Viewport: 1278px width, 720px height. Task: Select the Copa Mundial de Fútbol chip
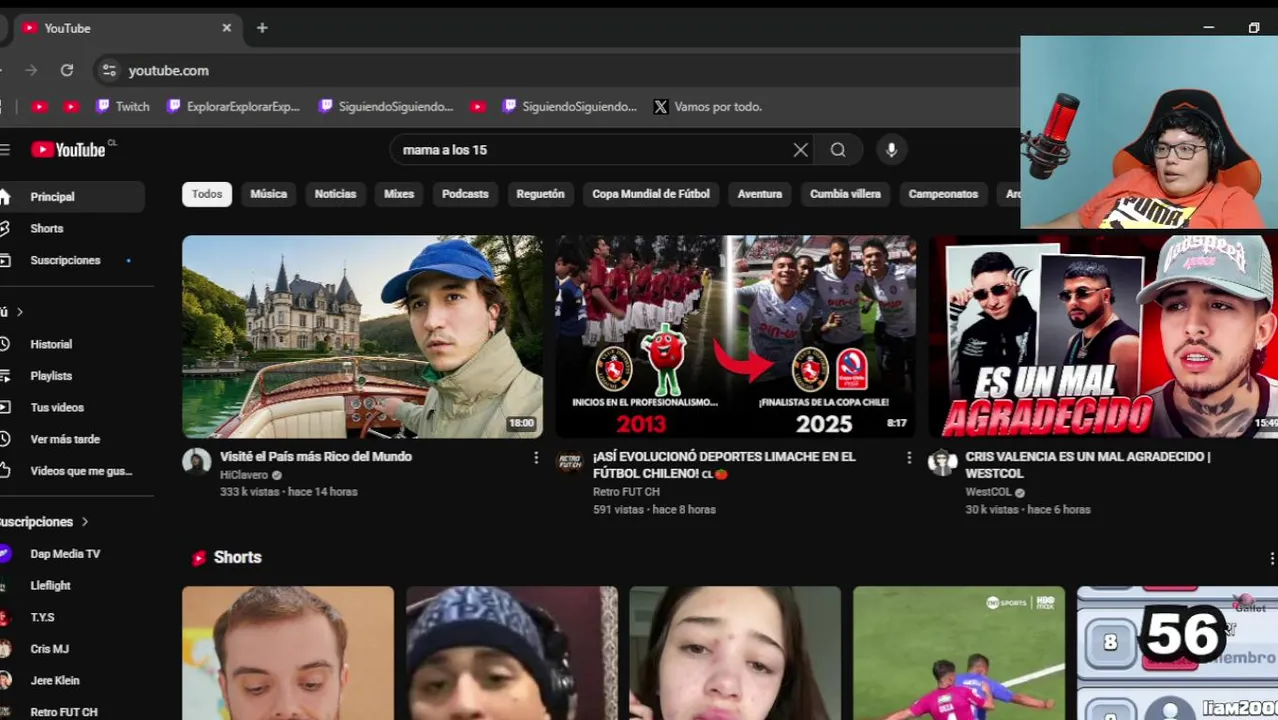pos(651,194)
